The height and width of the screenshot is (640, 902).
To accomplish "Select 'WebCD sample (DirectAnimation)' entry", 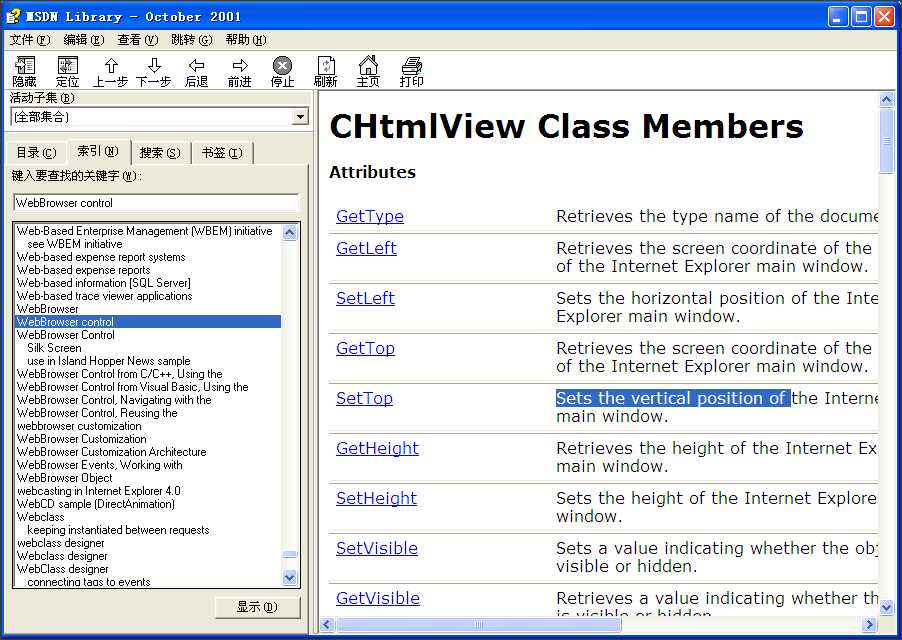I will 95,504.
